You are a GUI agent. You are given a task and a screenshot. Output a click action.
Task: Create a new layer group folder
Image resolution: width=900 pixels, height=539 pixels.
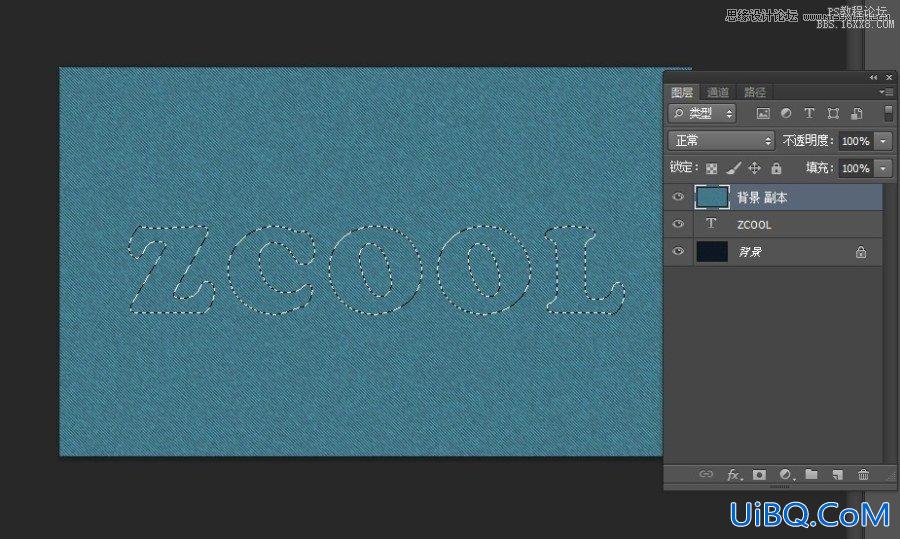click(x=811, y=474)
